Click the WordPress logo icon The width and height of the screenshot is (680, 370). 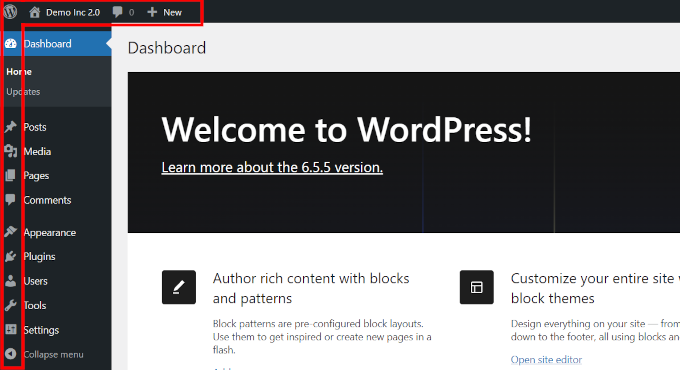pyautogui.click(x=11, y=12)
